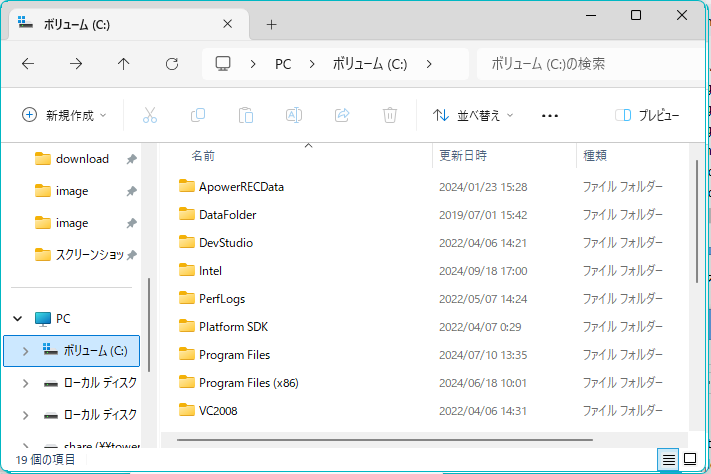Image resolution: width=711 pixels, height=474 pixels.
Task: Click the Copy icon in toolbar
Action: tap(198, 115)
